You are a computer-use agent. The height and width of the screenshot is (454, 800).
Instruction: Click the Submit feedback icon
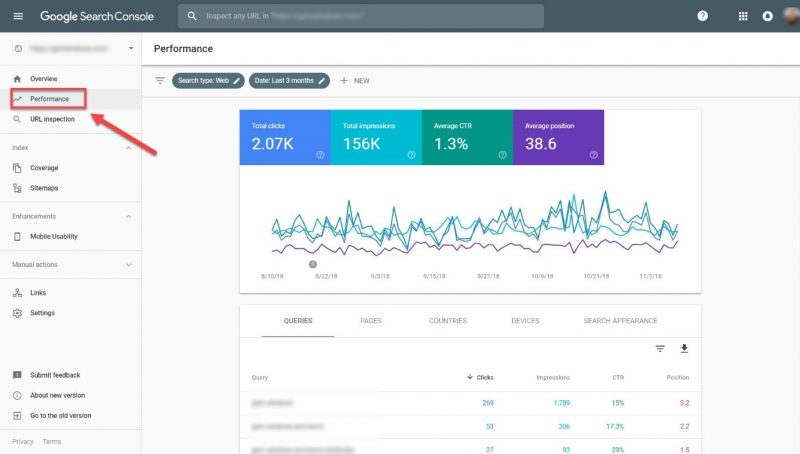(x=17, y=375)
